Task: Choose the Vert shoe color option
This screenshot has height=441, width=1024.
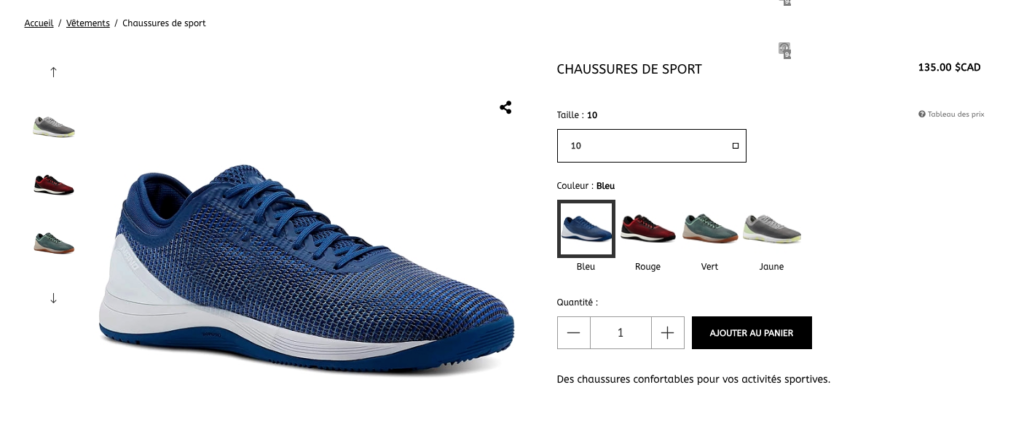Action: click(x=710, y=229)
